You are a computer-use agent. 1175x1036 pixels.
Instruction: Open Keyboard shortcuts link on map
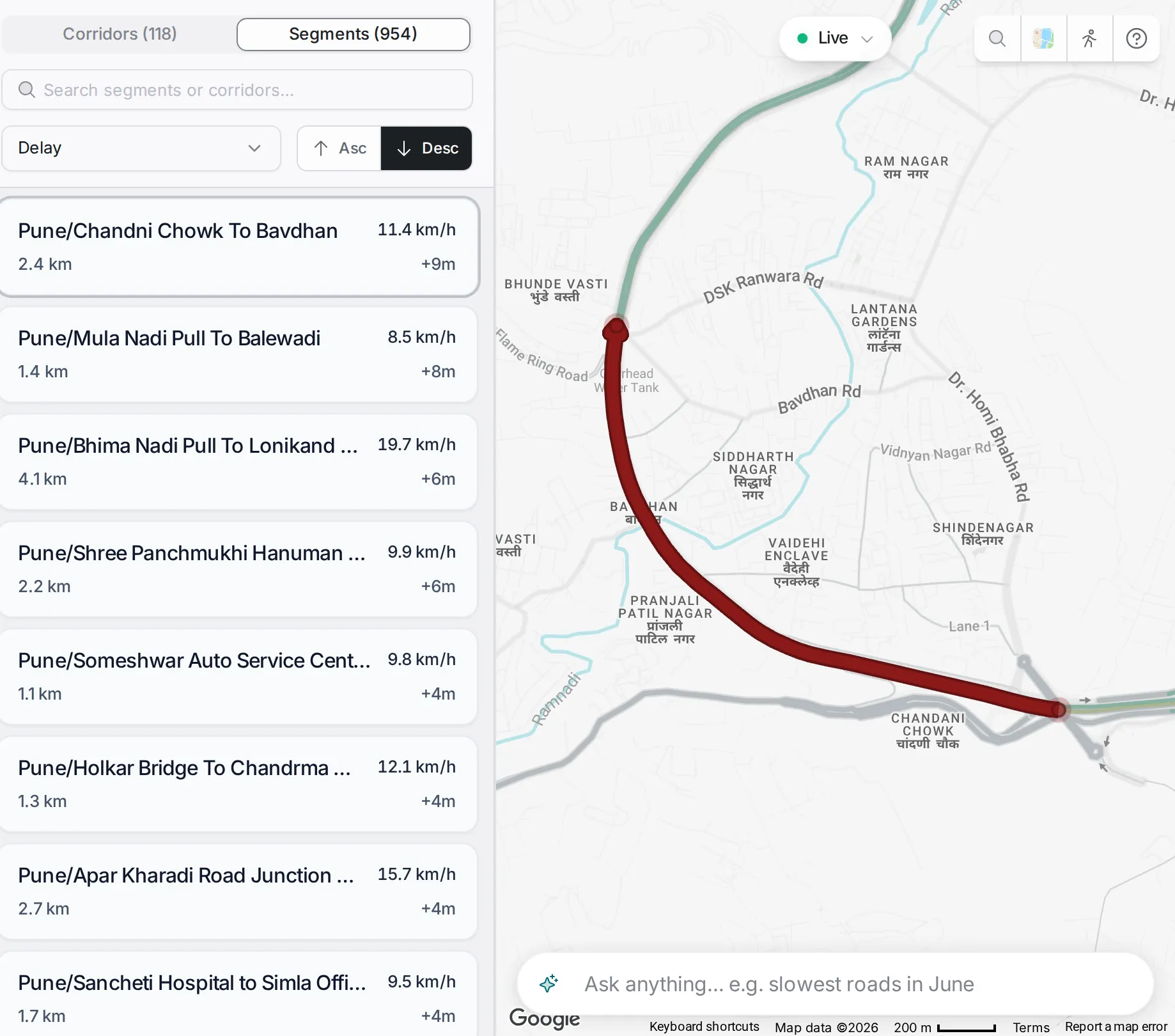point(704,1026)
